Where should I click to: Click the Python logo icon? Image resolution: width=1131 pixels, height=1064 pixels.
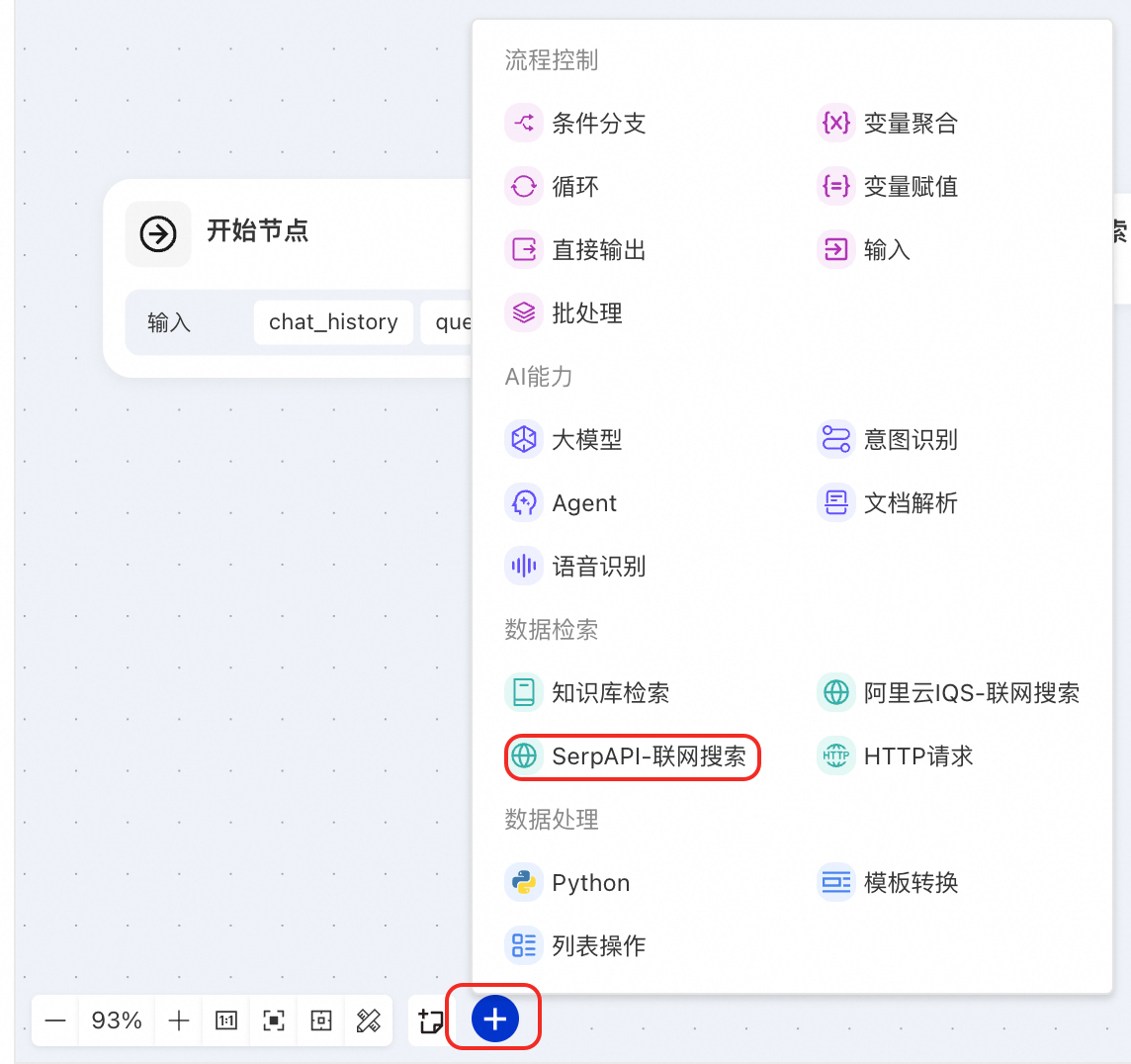[524, 882]
